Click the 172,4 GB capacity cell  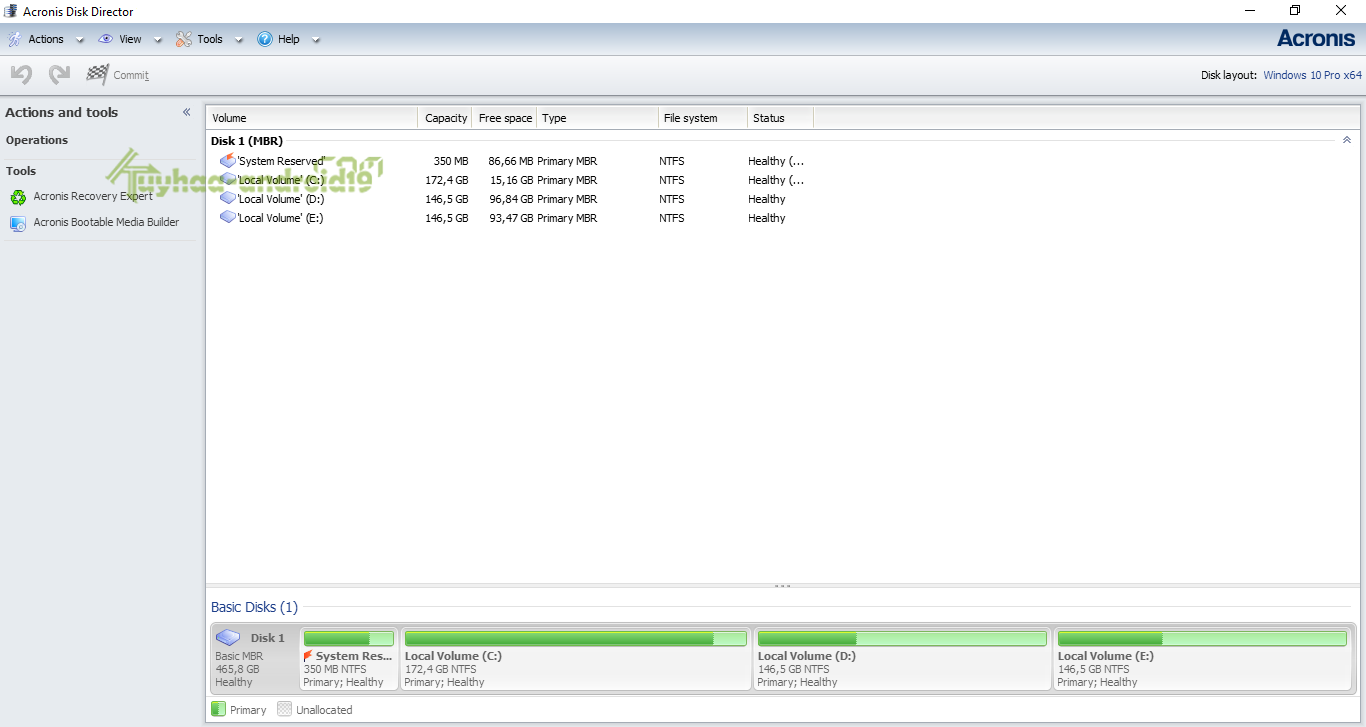(447, 180)
